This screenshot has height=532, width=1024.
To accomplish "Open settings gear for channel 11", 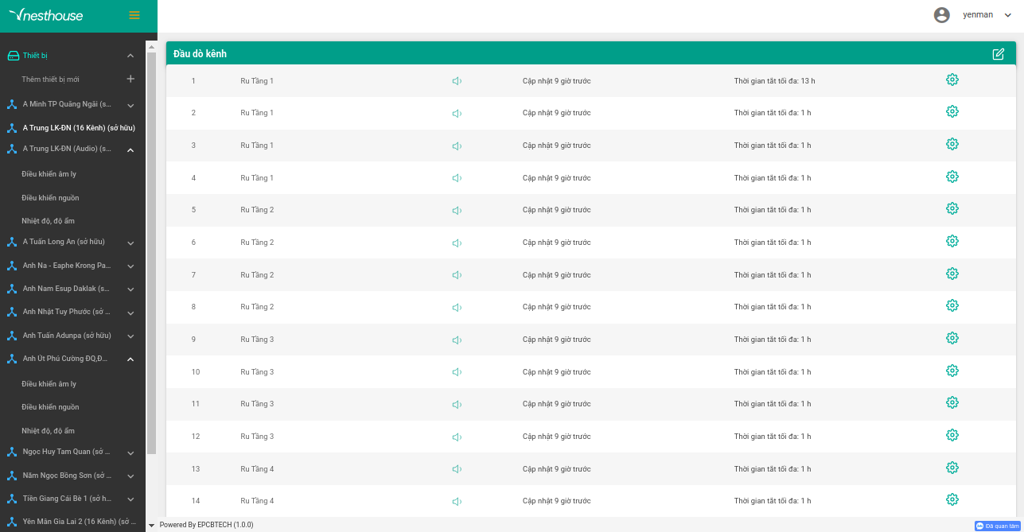I will (952, 403).
